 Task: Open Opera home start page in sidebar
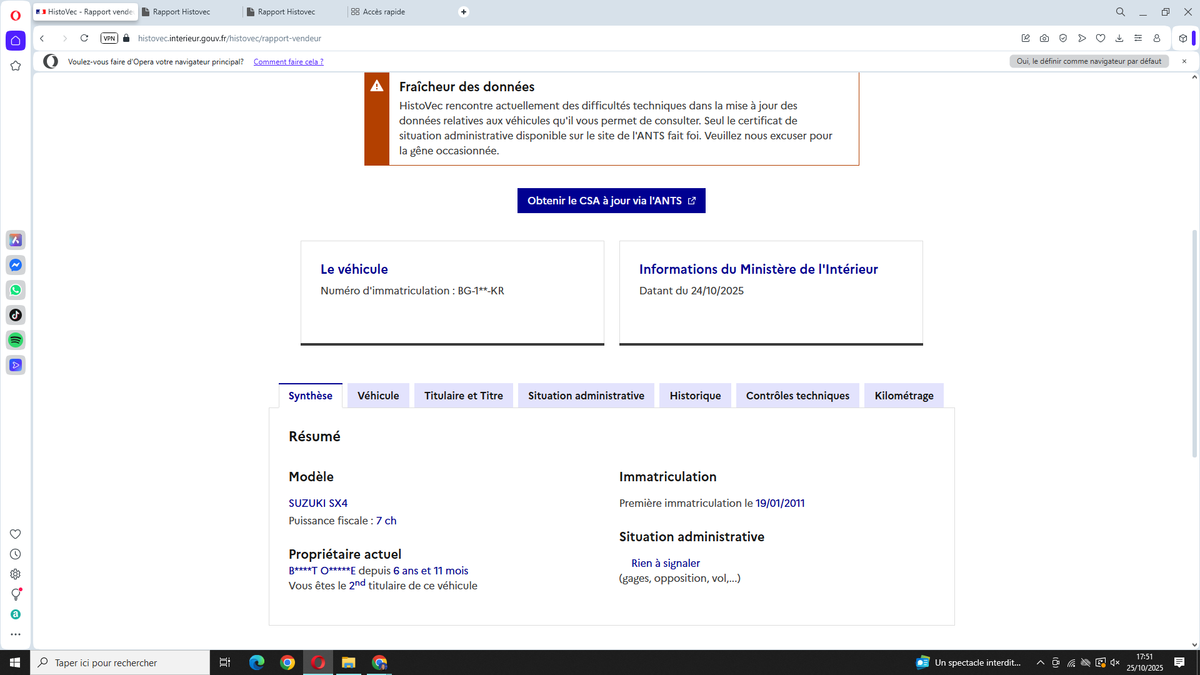tap(15, 40)
